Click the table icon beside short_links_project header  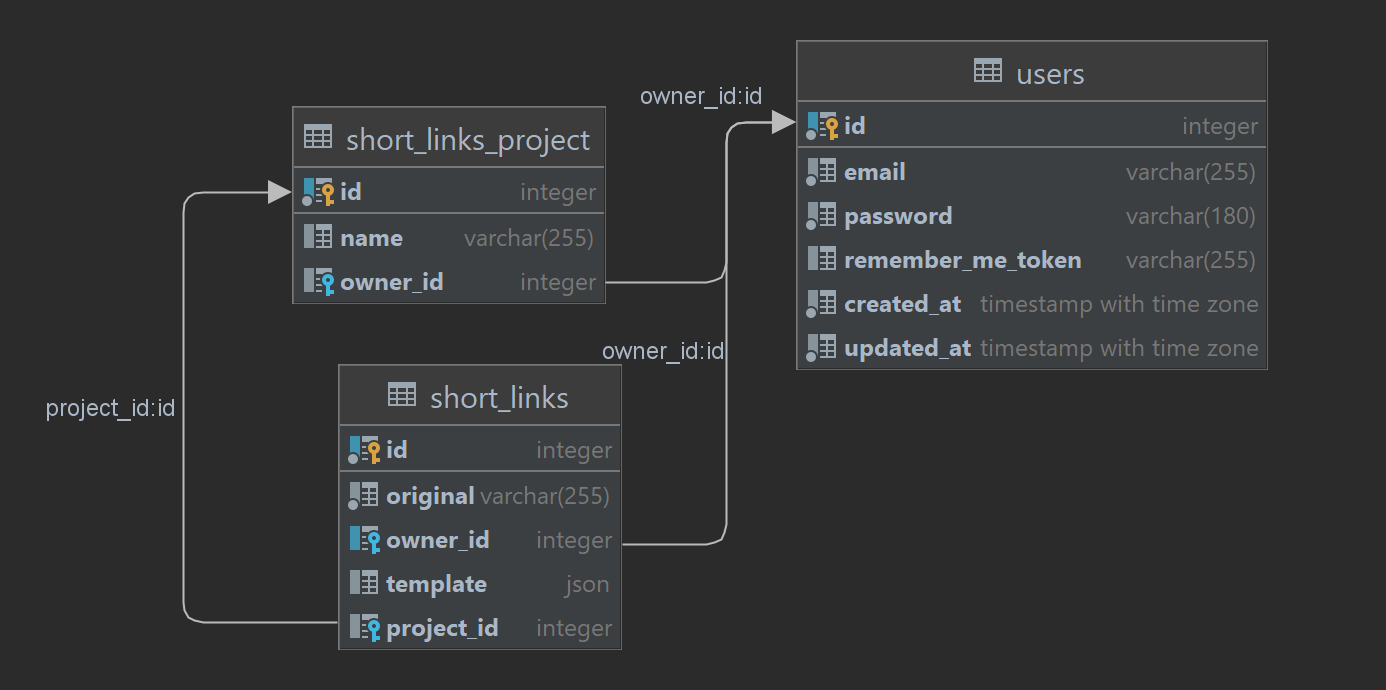(x=318, y=139)
